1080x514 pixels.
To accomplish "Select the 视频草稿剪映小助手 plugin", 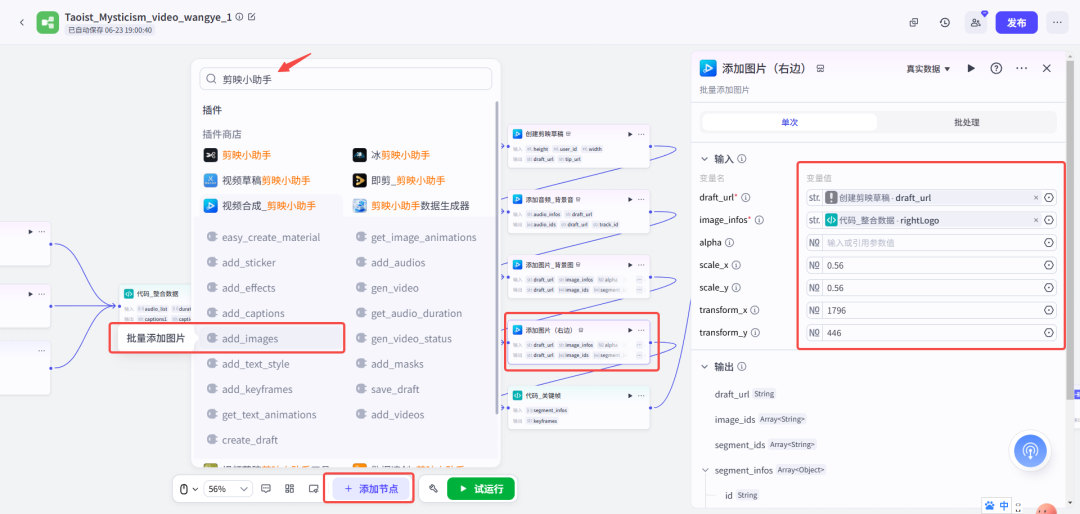I will (x=264, y=181).
